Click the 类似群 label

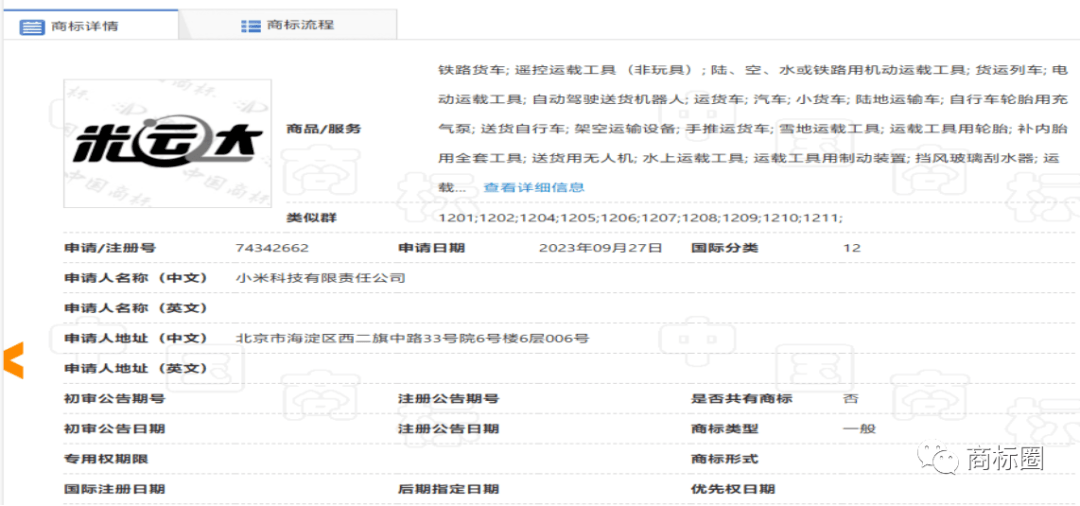point(311,218)
